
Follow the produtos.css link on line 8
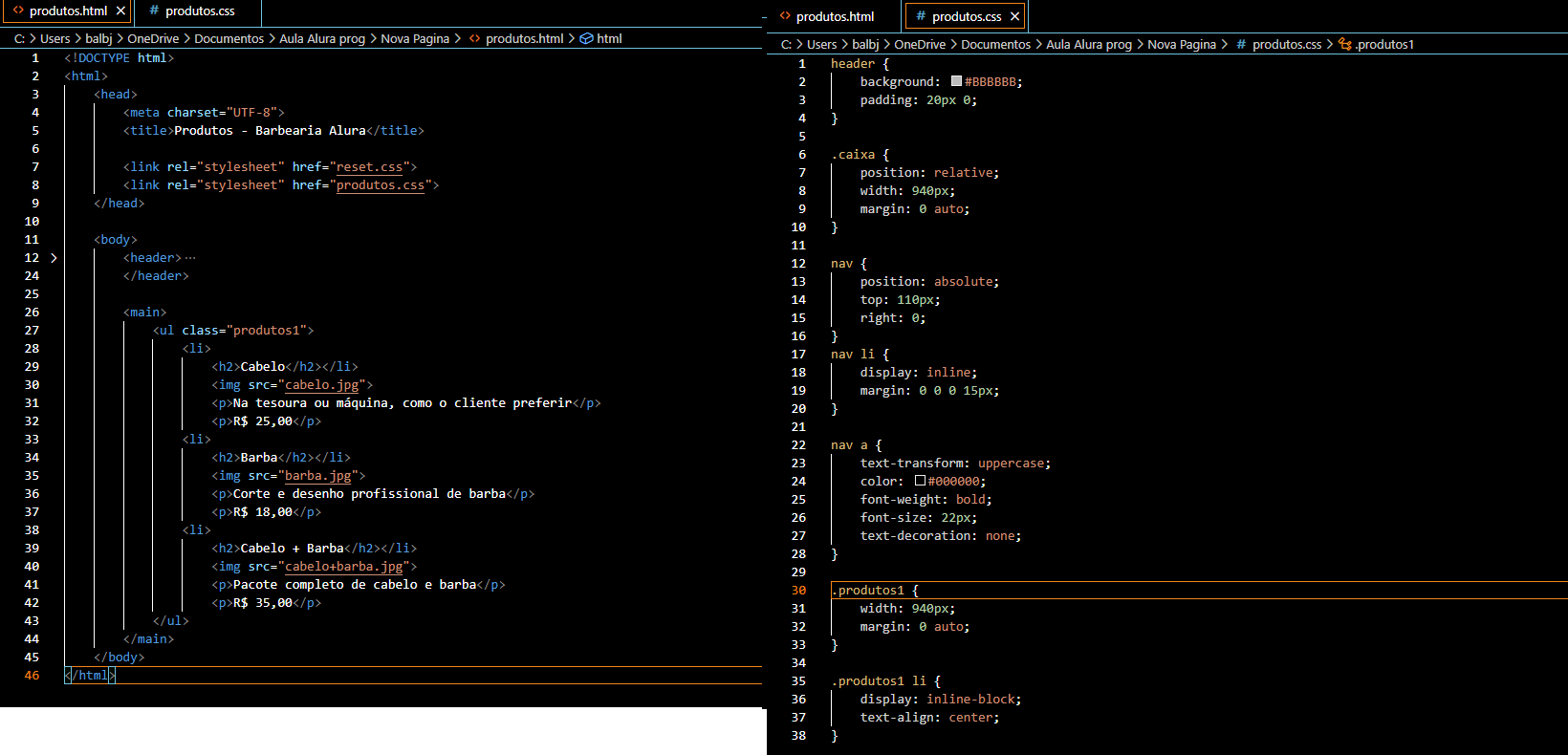point(380,185)
